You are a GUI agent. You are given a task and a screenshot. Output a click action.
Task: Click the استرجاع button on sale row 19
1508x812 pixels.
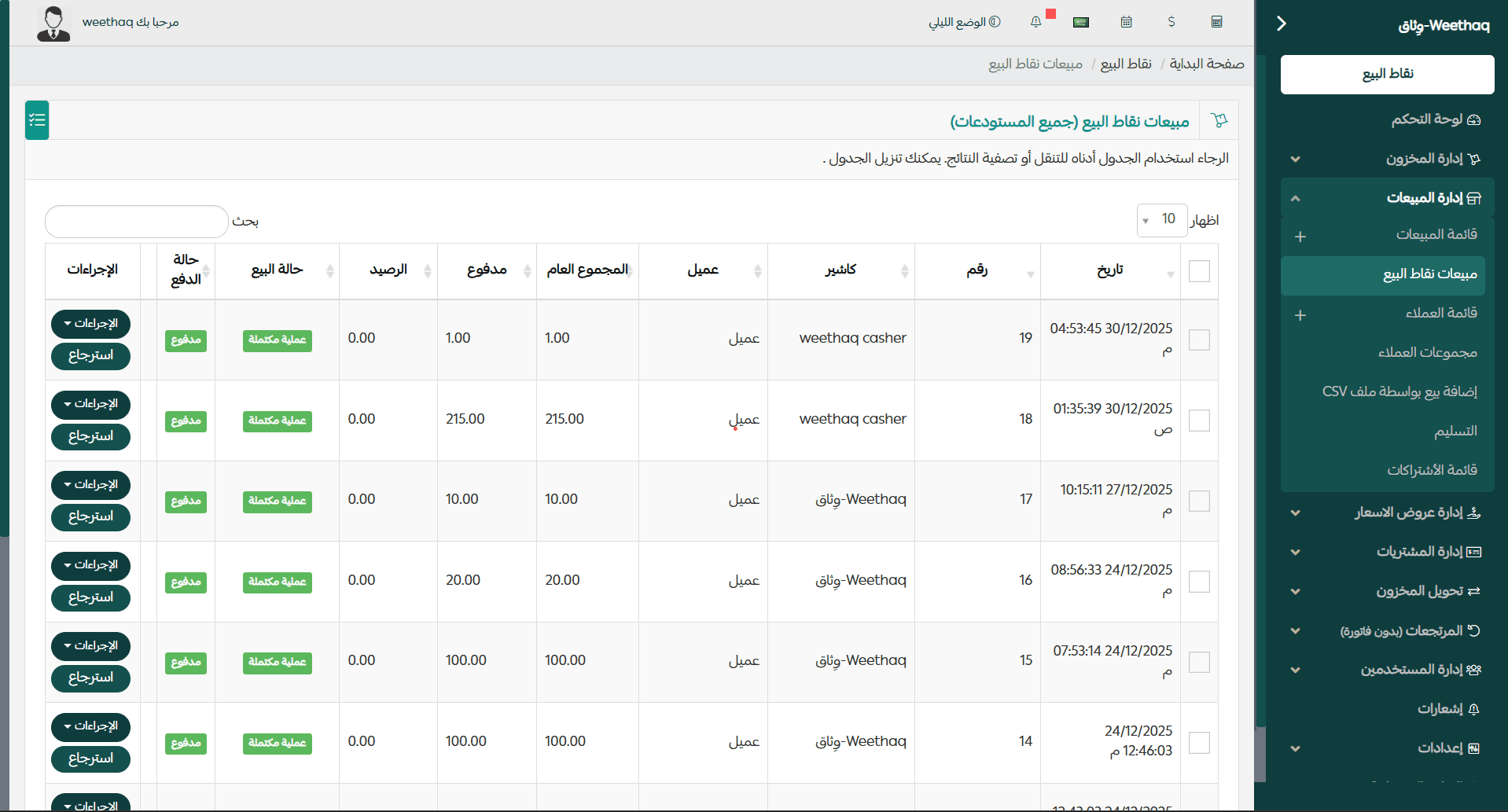90,356
